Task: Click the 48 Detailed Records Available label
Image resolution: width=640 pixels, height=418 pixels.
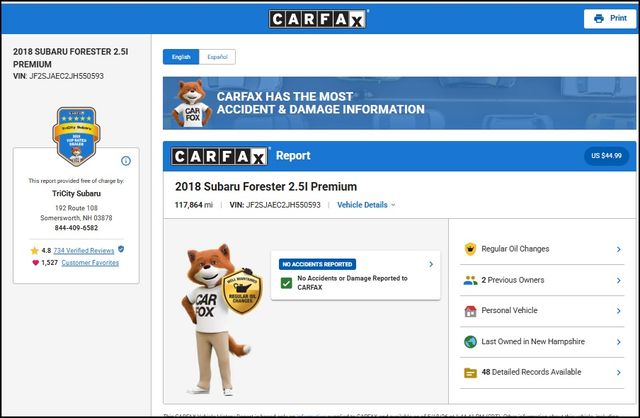Action: click(531, 372)
